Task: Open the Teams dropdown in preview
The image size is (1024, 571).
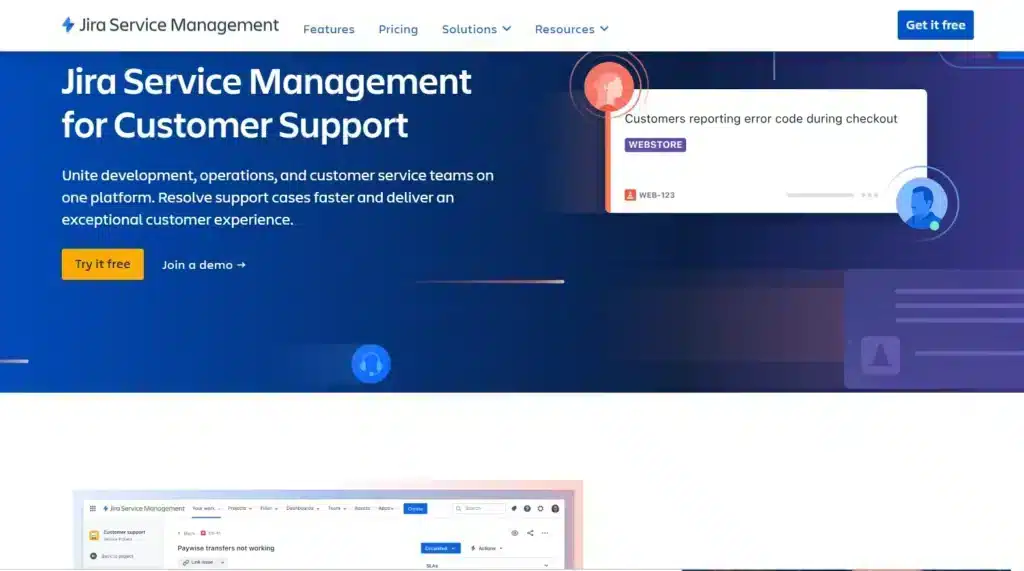Action: coord(337,508)
